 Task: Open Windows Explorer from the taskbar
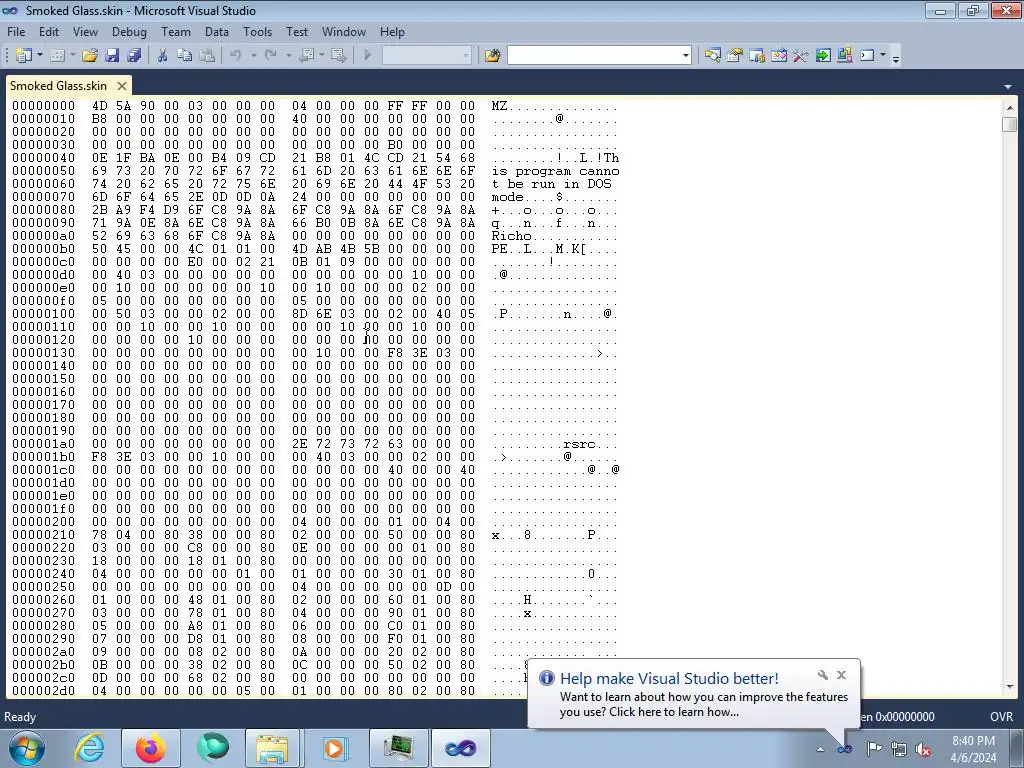[272, 748]
